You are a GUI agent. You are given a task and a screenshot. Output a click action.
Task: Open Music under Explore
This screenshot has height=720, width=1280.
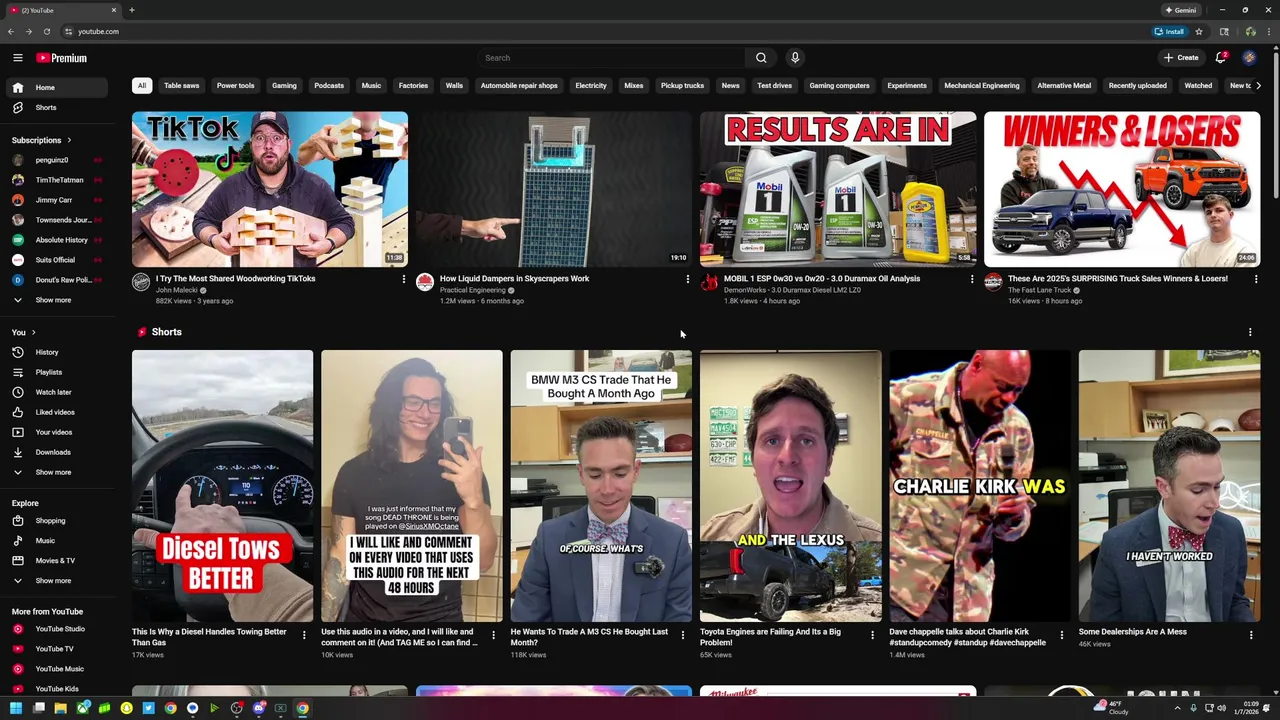tap(56, 541)
